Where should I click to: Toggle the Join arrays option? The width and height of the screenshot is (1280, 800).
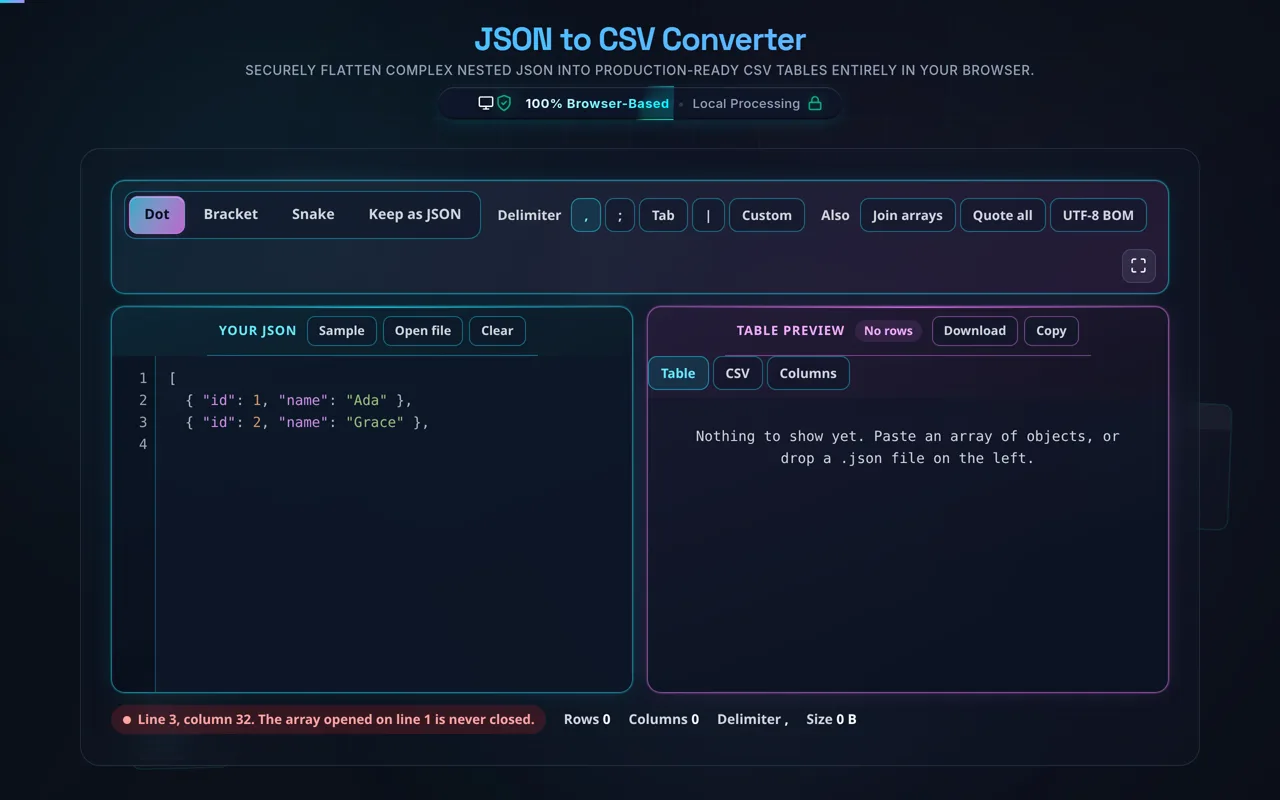click(907, 215)
